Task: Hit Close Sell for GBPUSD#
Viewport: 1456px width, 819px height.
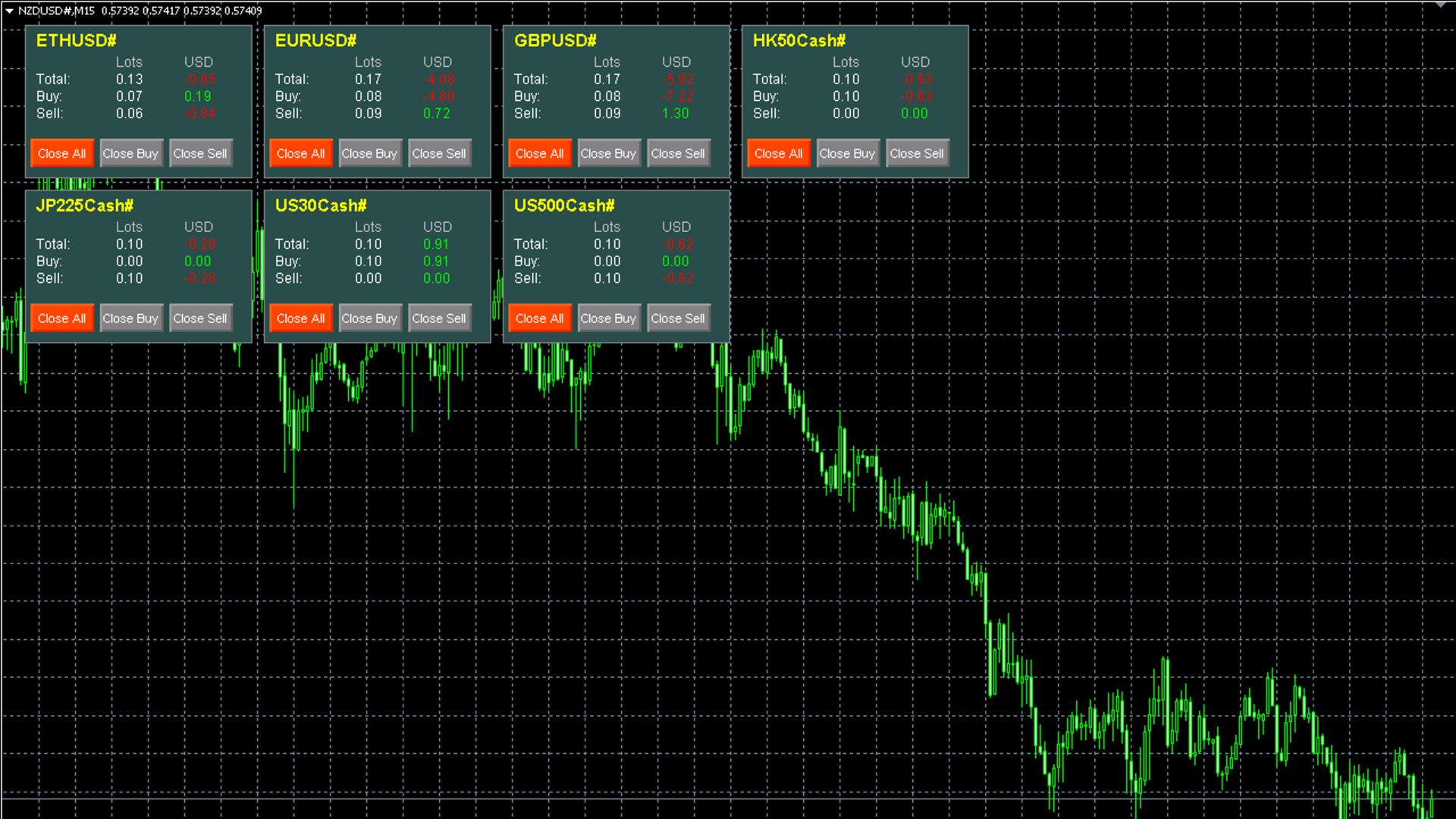Action: (678, 153)
